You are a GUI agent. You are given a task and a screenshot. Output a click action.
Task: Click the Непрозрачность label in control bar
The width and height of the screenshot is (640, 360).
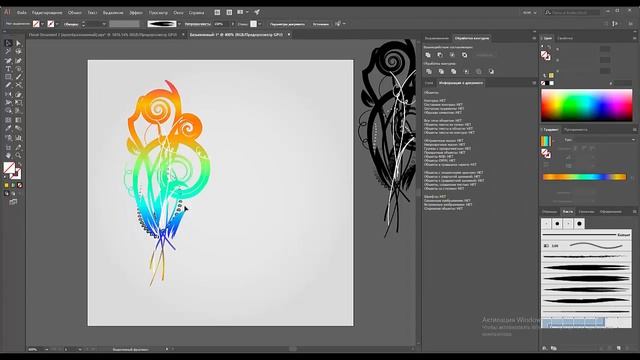197,24
